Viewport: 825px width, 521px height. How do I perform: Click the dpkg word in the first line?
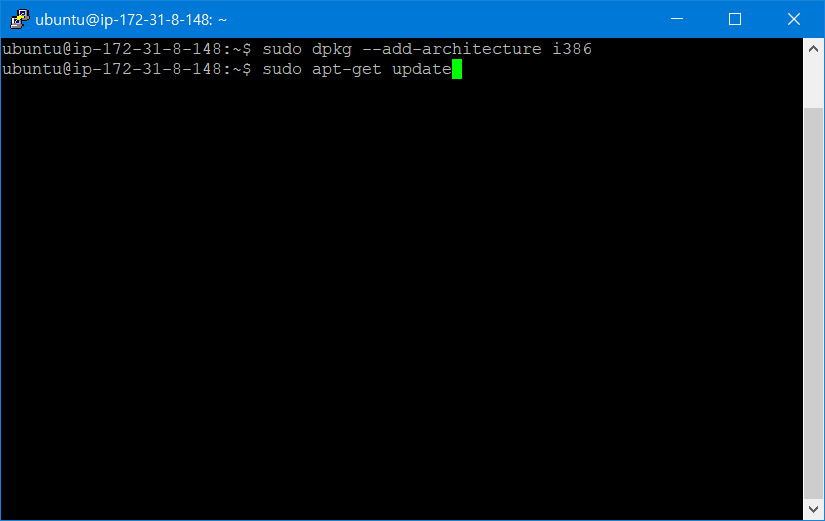(x=331, y=50)
